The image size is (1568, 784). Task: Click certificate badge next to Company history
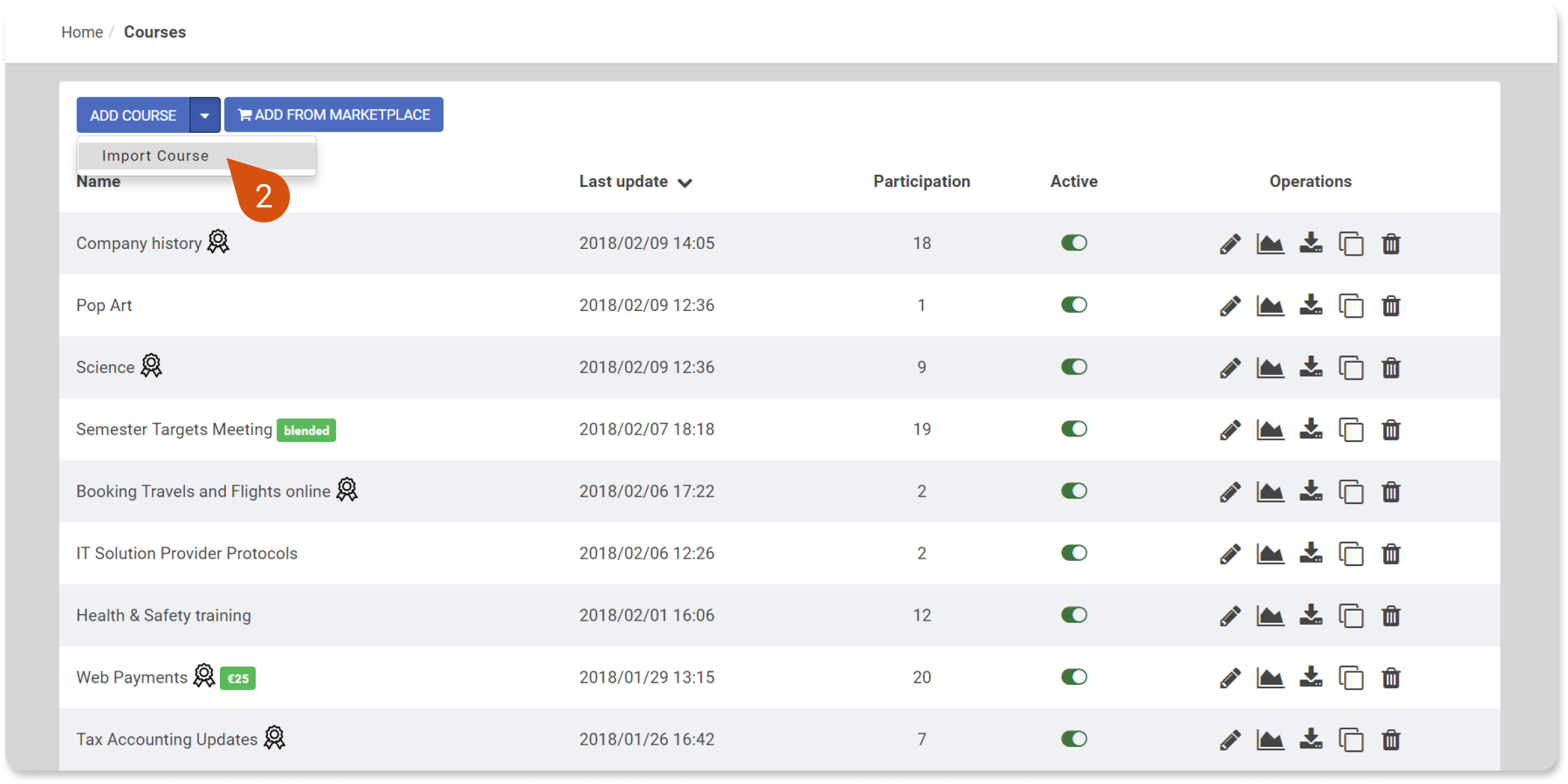tap(218, 242)
